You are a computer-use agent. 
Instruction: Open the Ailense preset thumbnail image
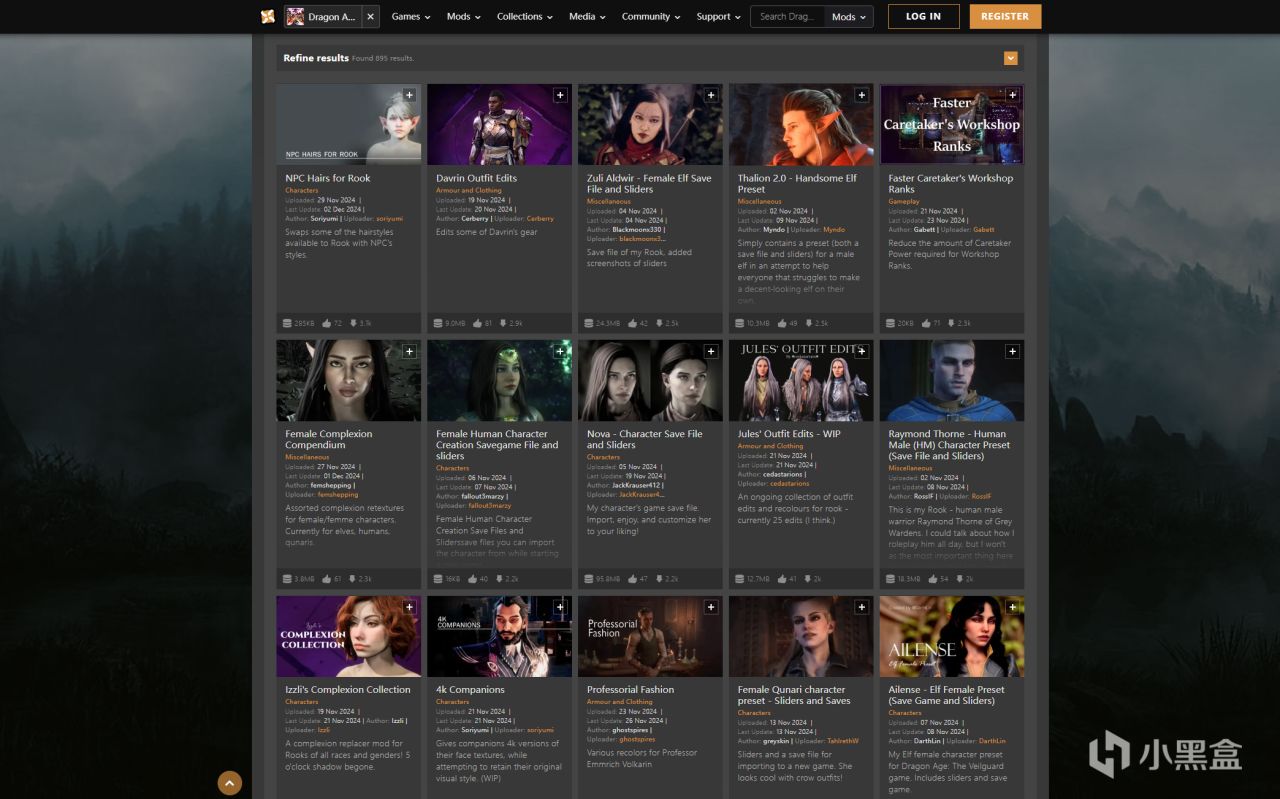click(x=952, y=636)
